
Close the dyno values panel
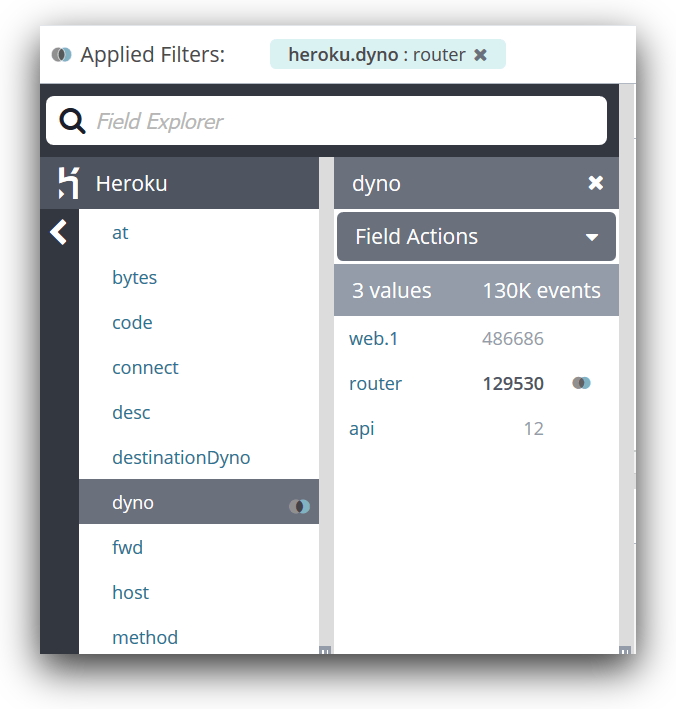(x=596, y=183)
